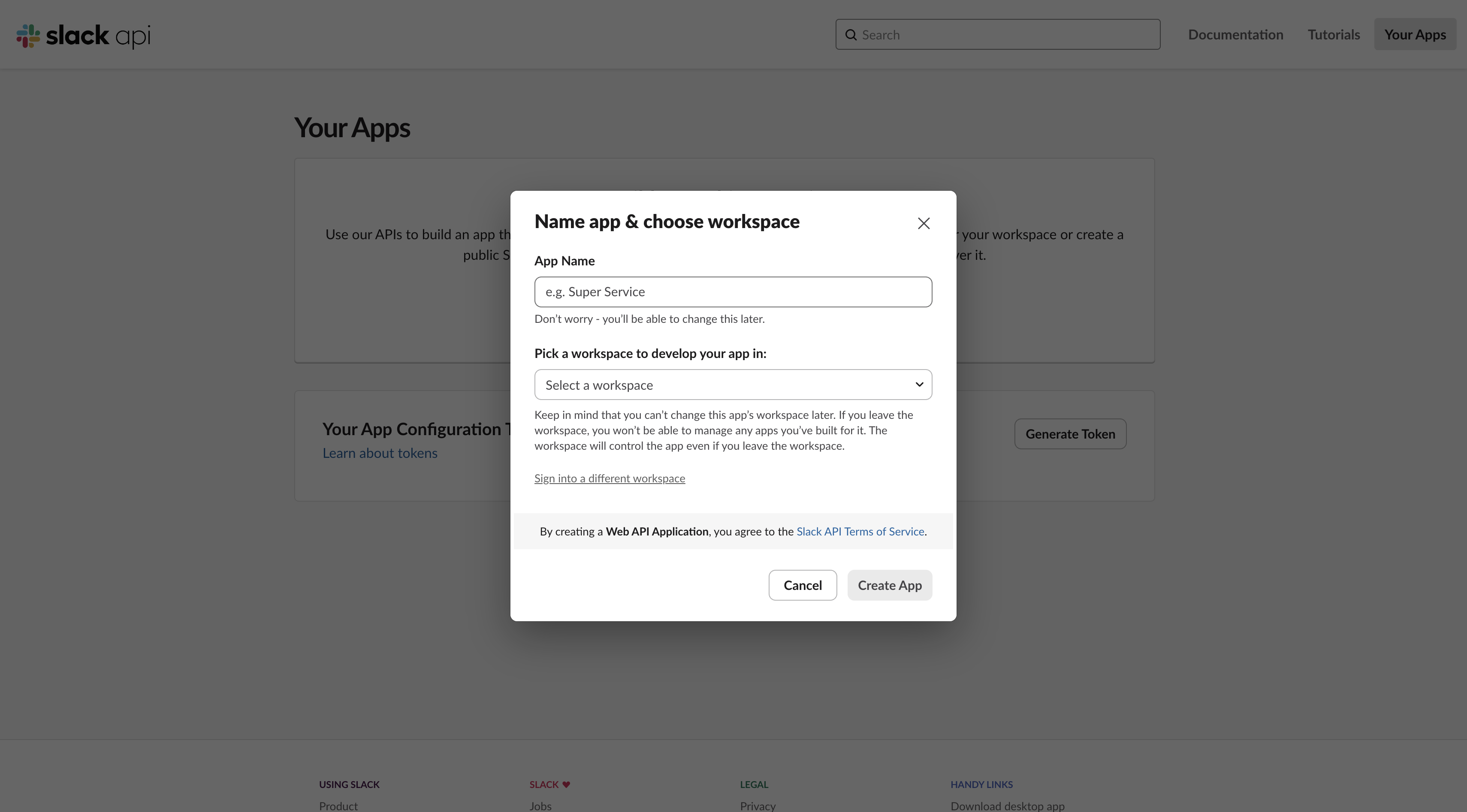Click the App Name label
This screenshot has height=812, width=1467.
(564, 261)
